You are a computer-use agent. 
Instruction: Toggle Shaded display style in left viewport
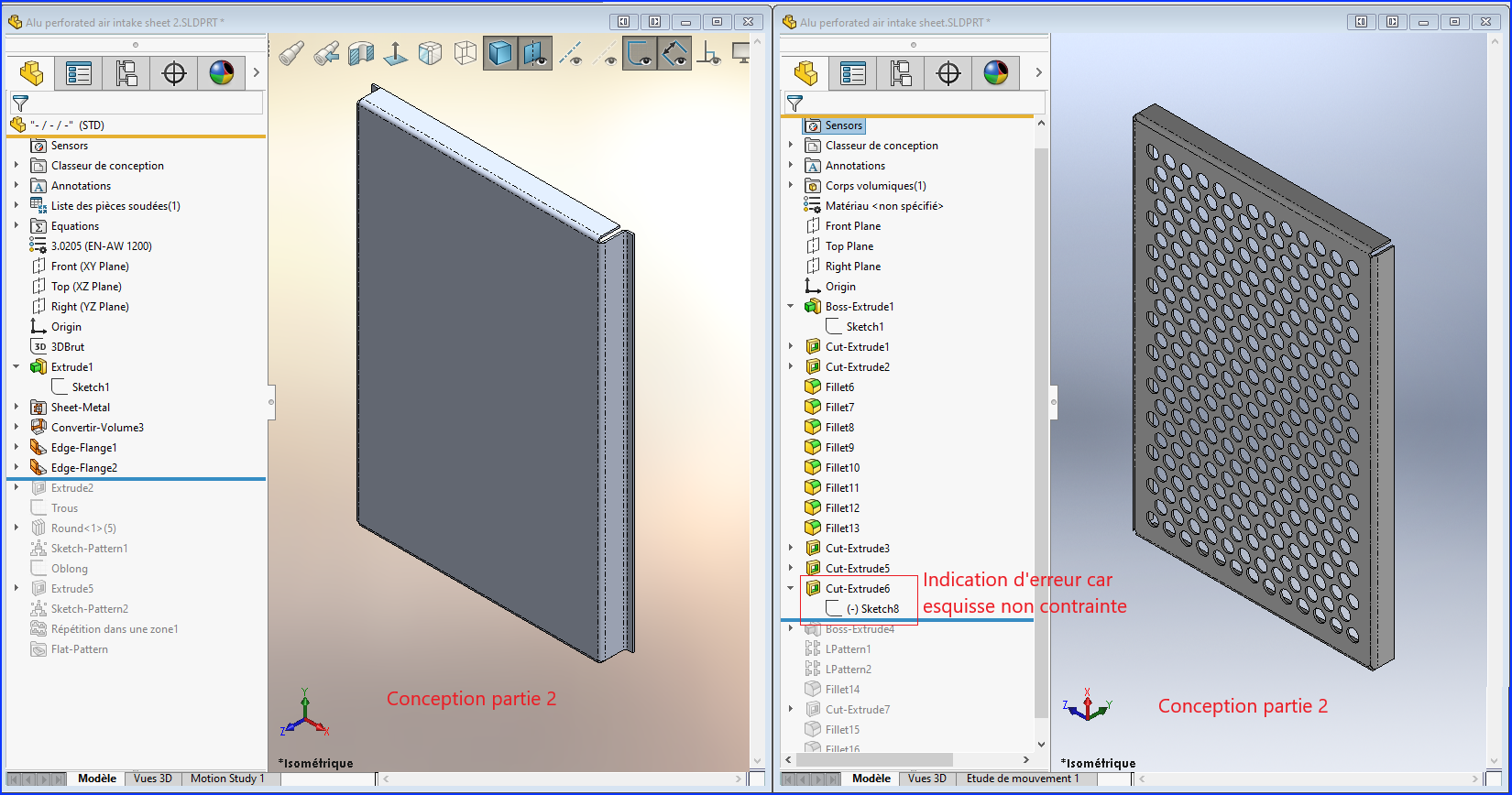(x=500, y=54)
